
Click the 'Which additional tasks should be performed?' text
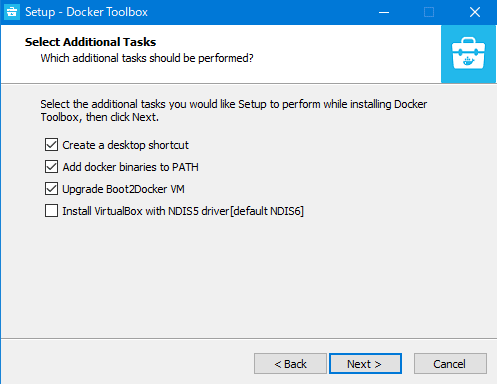[147, 58]
